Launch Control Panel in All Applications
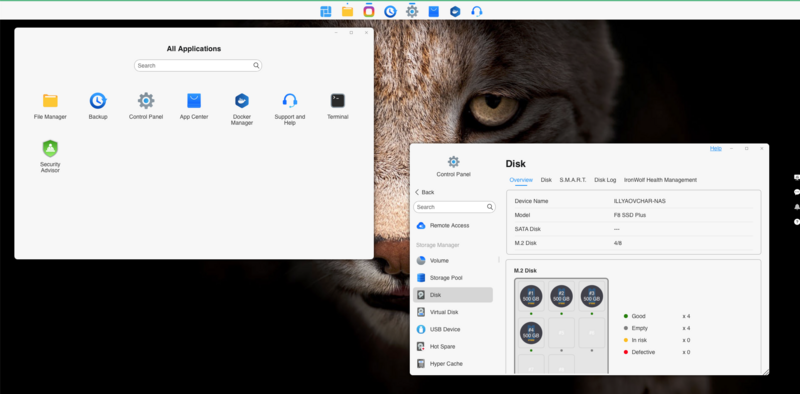 coord(146,106)
